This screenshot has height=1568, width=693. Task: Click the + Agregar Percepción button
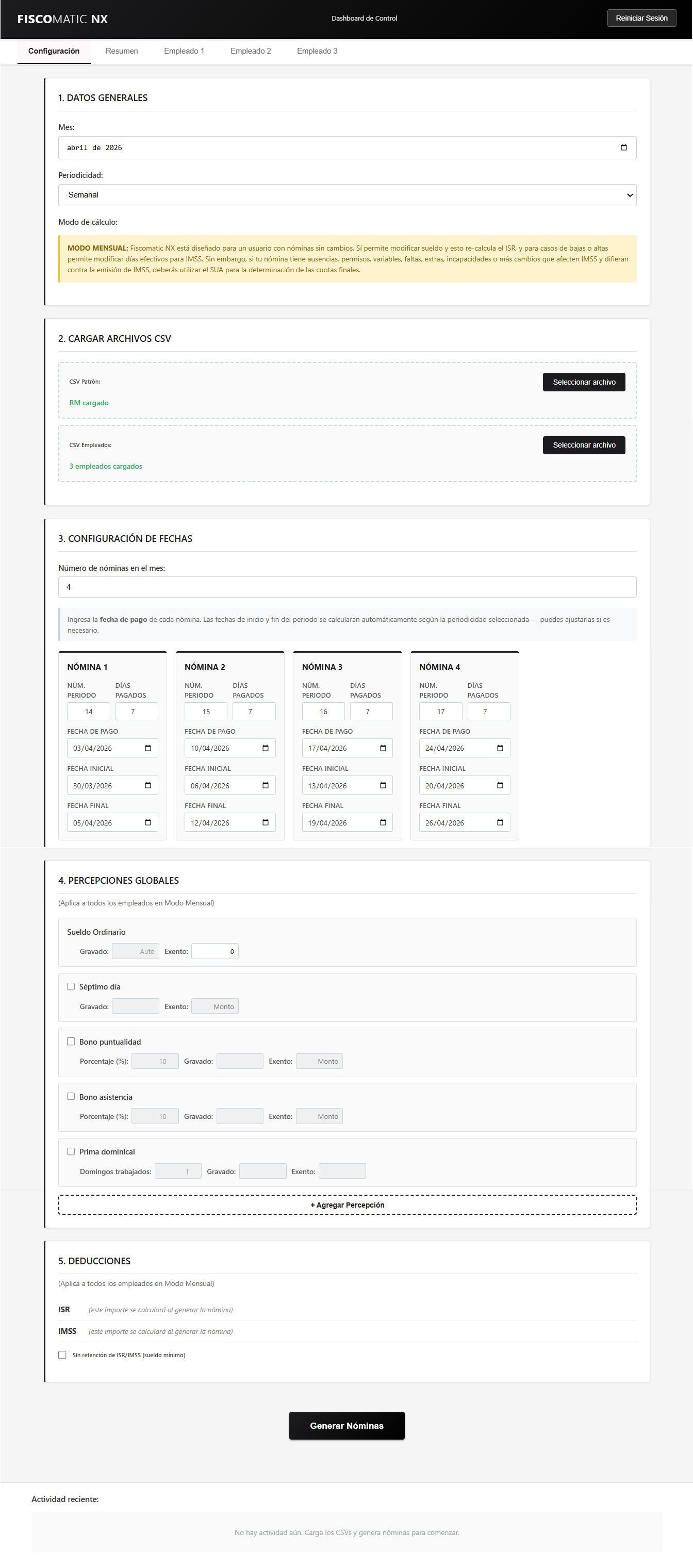click(x=347, y=1204)
